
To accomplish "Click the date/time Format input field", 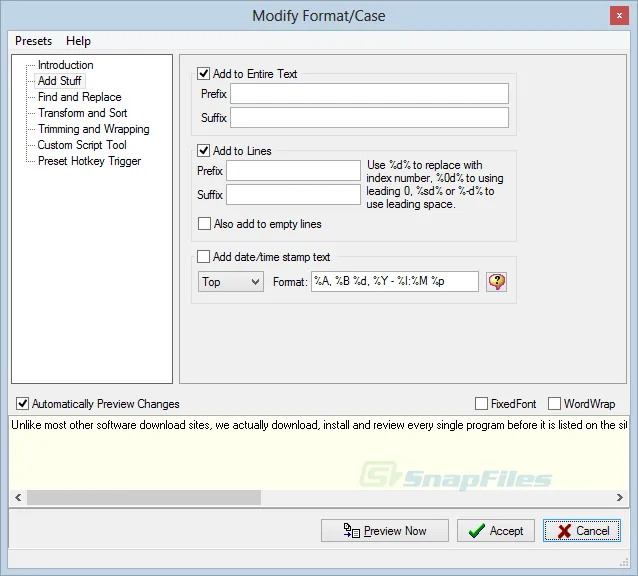I will (x=395, y=281).
